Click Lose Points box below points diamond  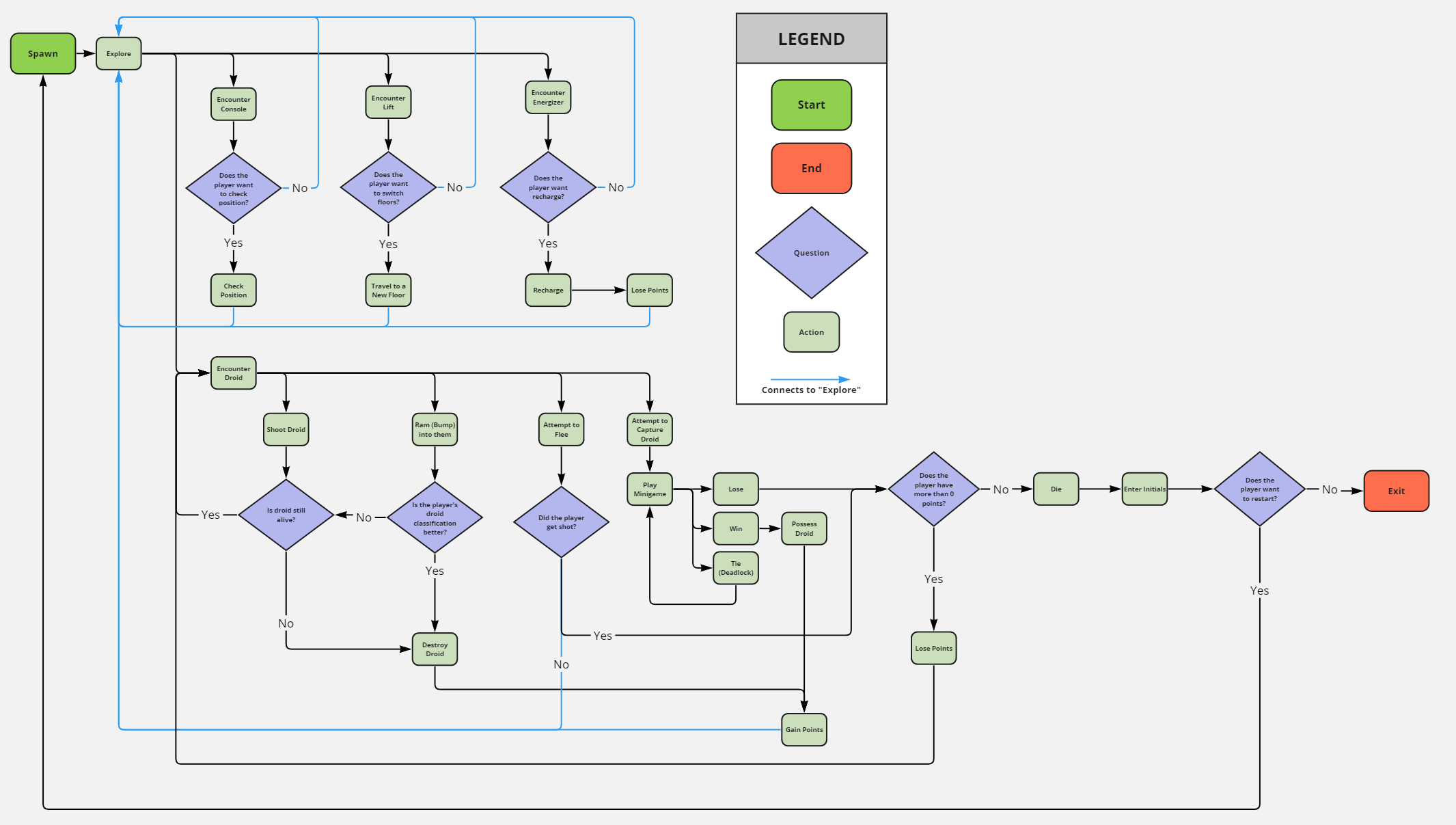pyautogui.click(x=933, y=648)
